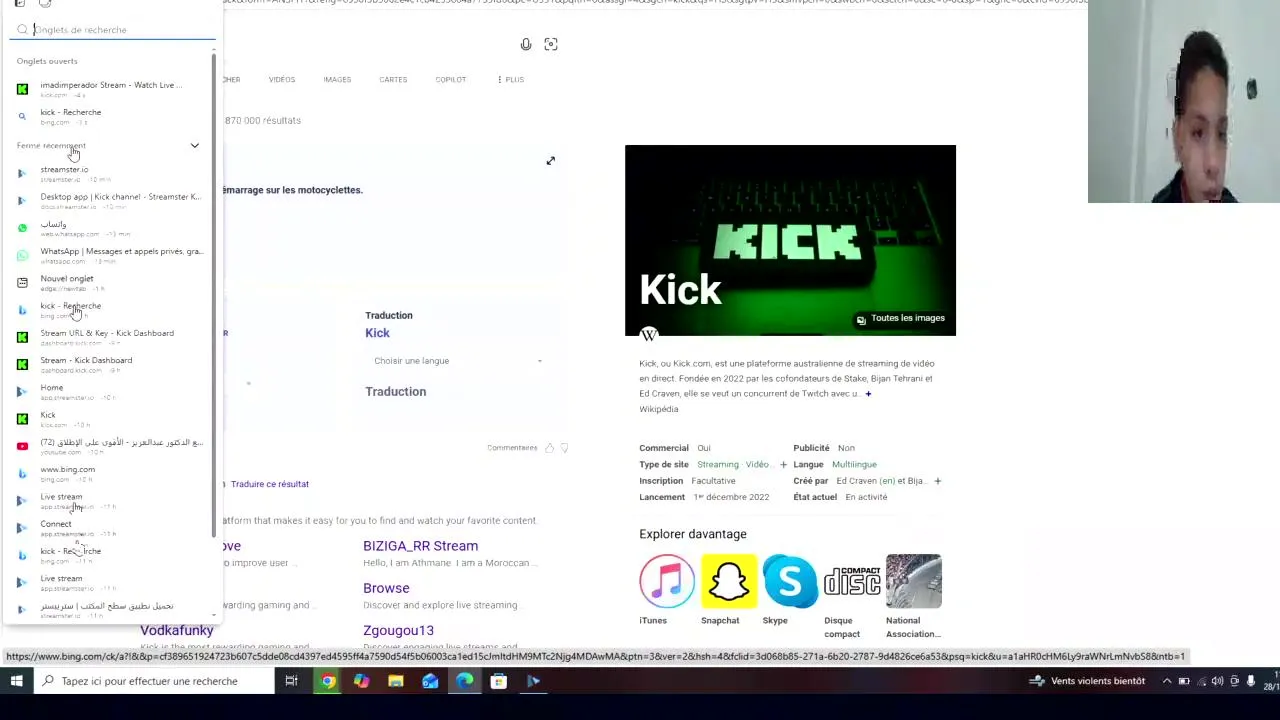Search by voice with the microphone icon
1280x720 pixels.
(526, 44)
